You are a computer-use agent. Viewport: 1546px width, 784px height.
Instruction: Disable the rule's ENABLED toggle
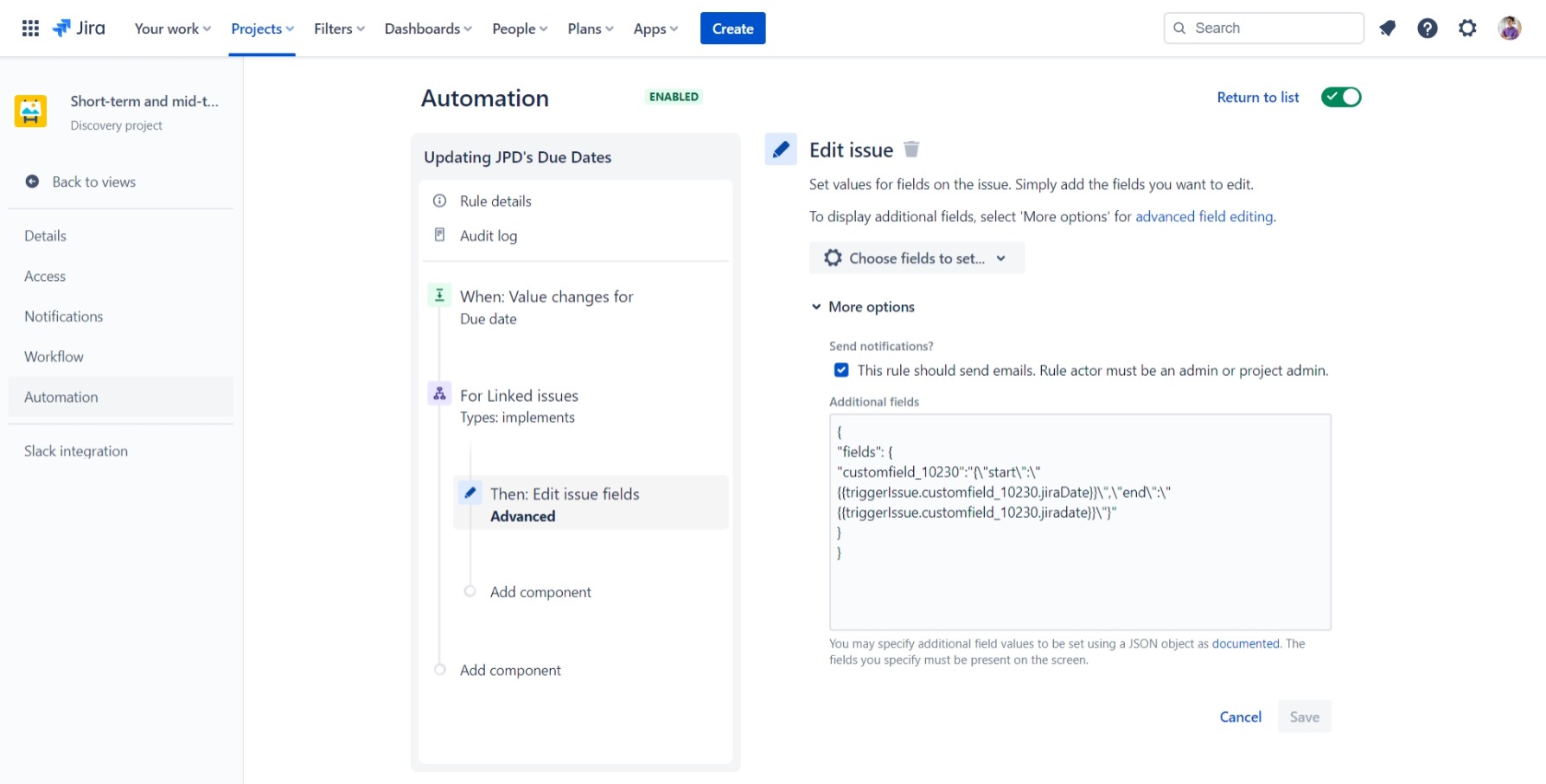tap(1341, 97)
